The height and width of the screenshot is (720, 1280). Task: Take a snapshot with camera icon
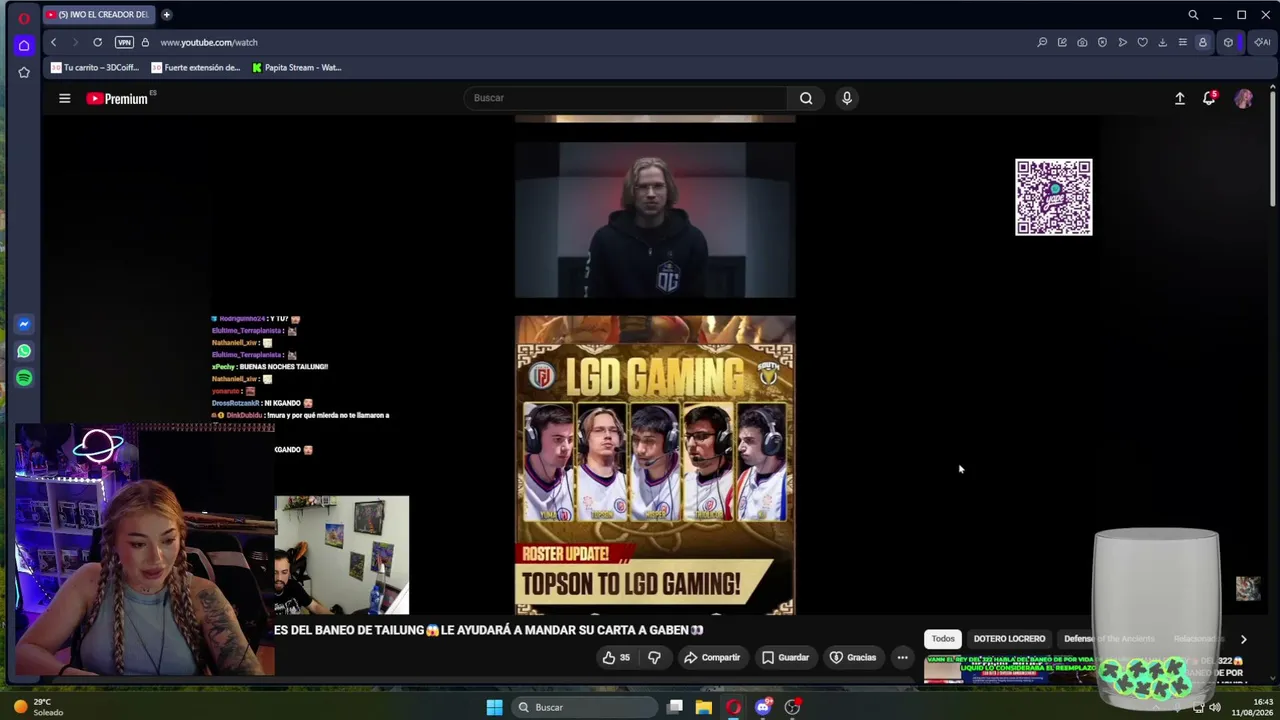(1082, 42)
